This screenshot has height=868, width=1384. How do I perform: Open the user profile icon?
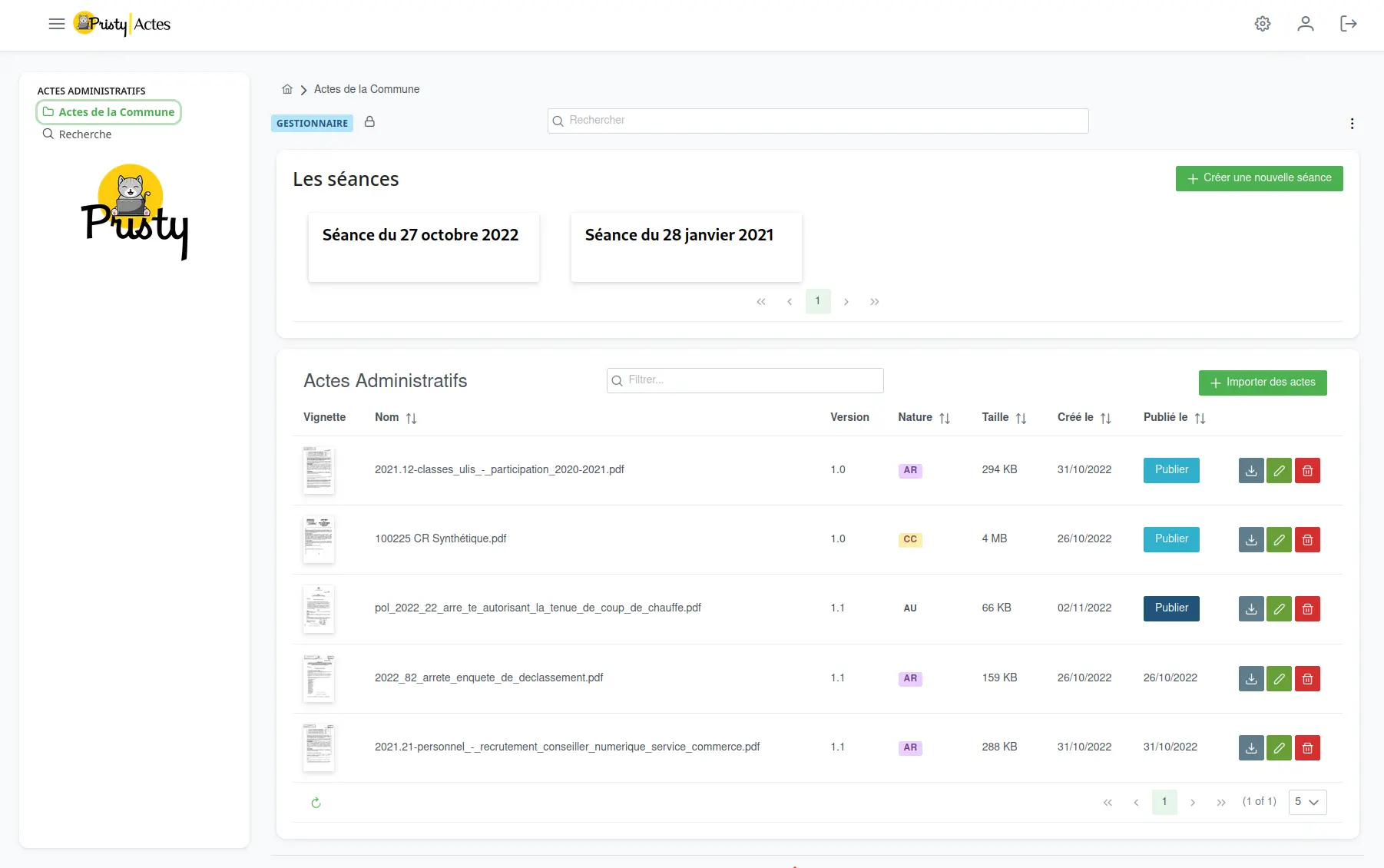pos(1306,24)
